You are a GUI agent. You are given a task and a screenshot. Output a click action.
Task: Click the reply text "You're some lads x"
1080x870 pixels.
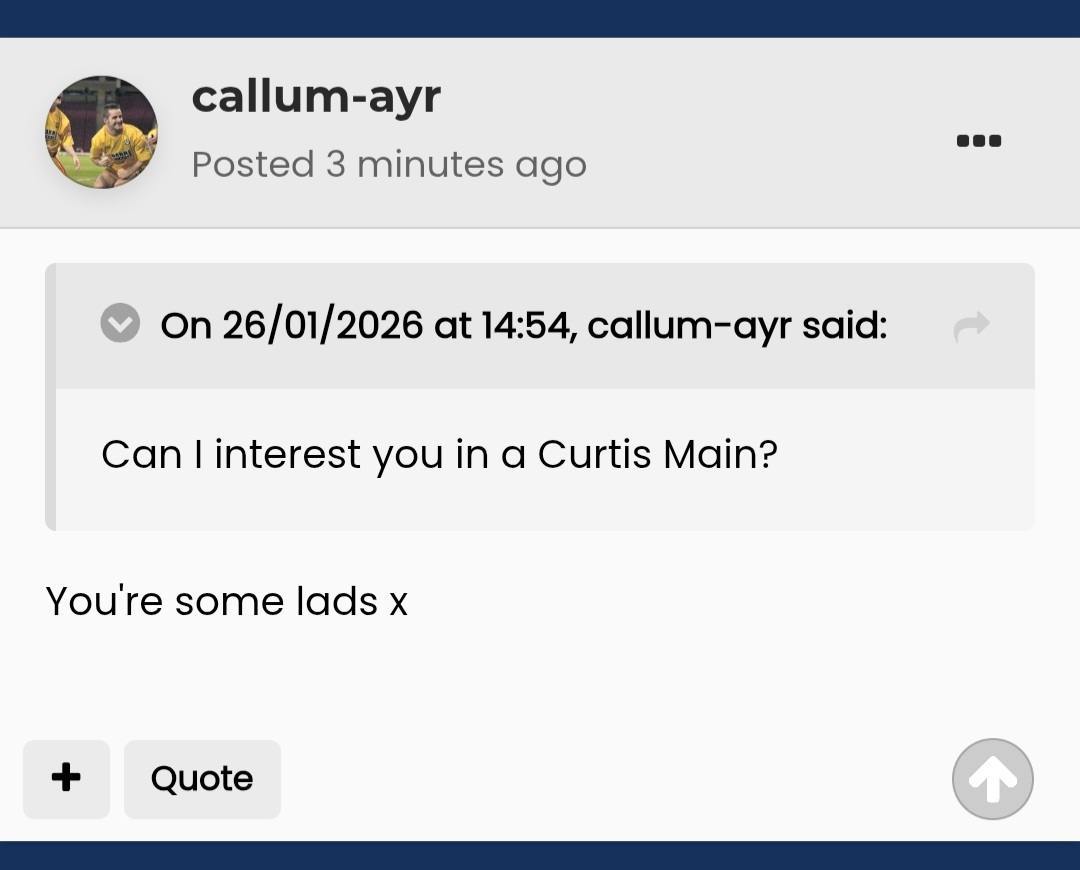[227, 602]
